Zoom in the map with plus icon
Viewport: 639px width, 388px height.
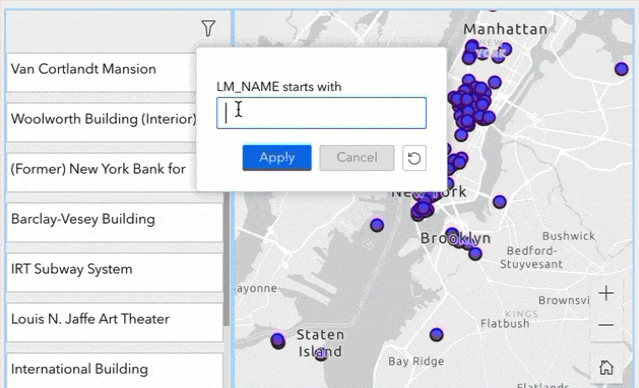606,293
